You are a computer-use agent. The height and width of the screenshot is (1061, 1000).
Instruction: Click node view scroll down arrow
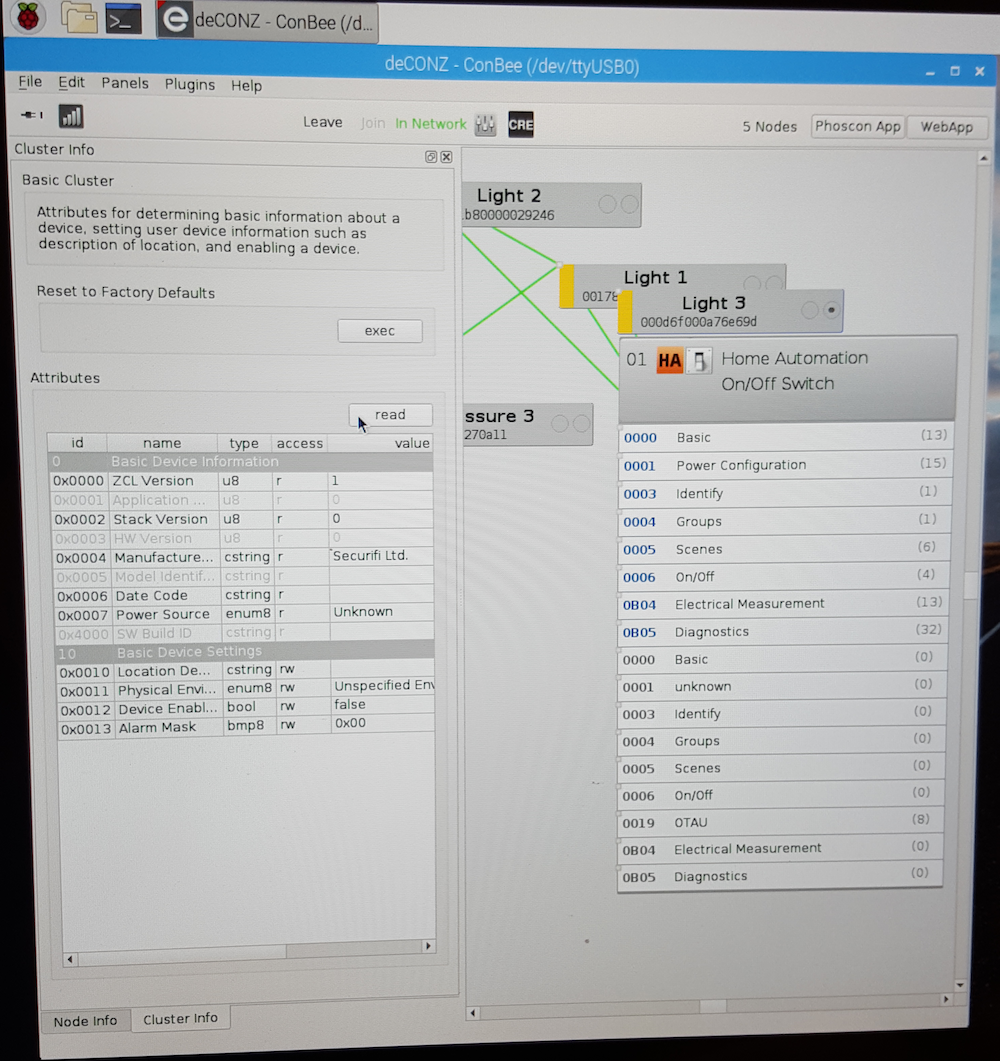tap(960, 985)
